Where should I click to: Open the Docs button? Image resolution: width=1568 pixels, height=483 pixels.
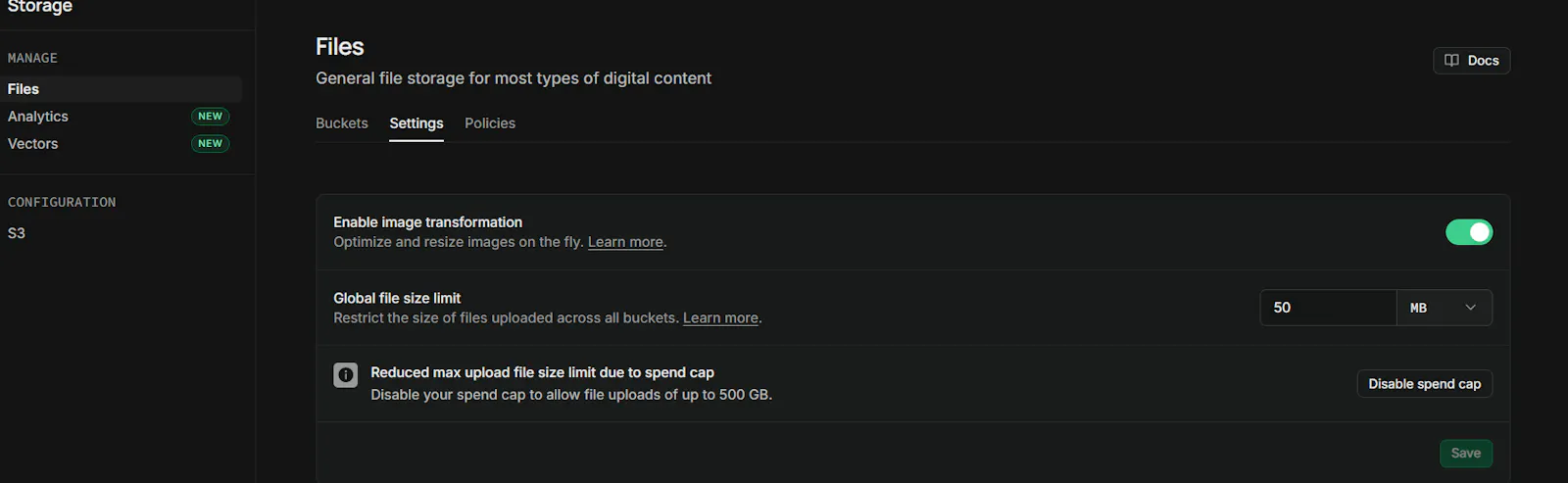pyautogui.click(x=1472, y=60)
